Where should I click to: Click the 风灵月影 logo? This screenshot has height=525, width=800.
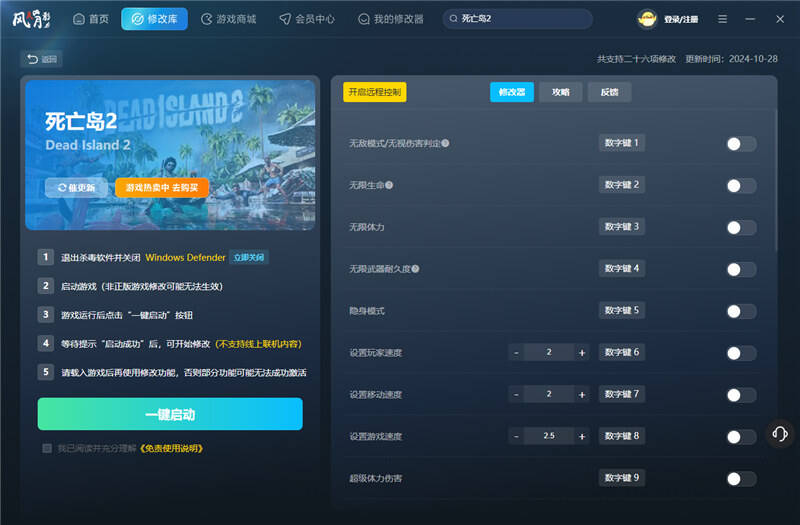[31, 19]
